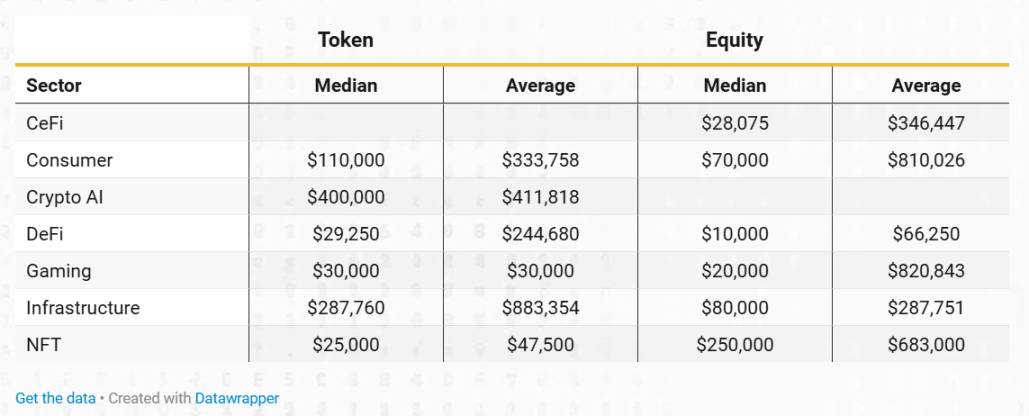
Task: Select the Gaming row label
Action: tap(58, 271)
